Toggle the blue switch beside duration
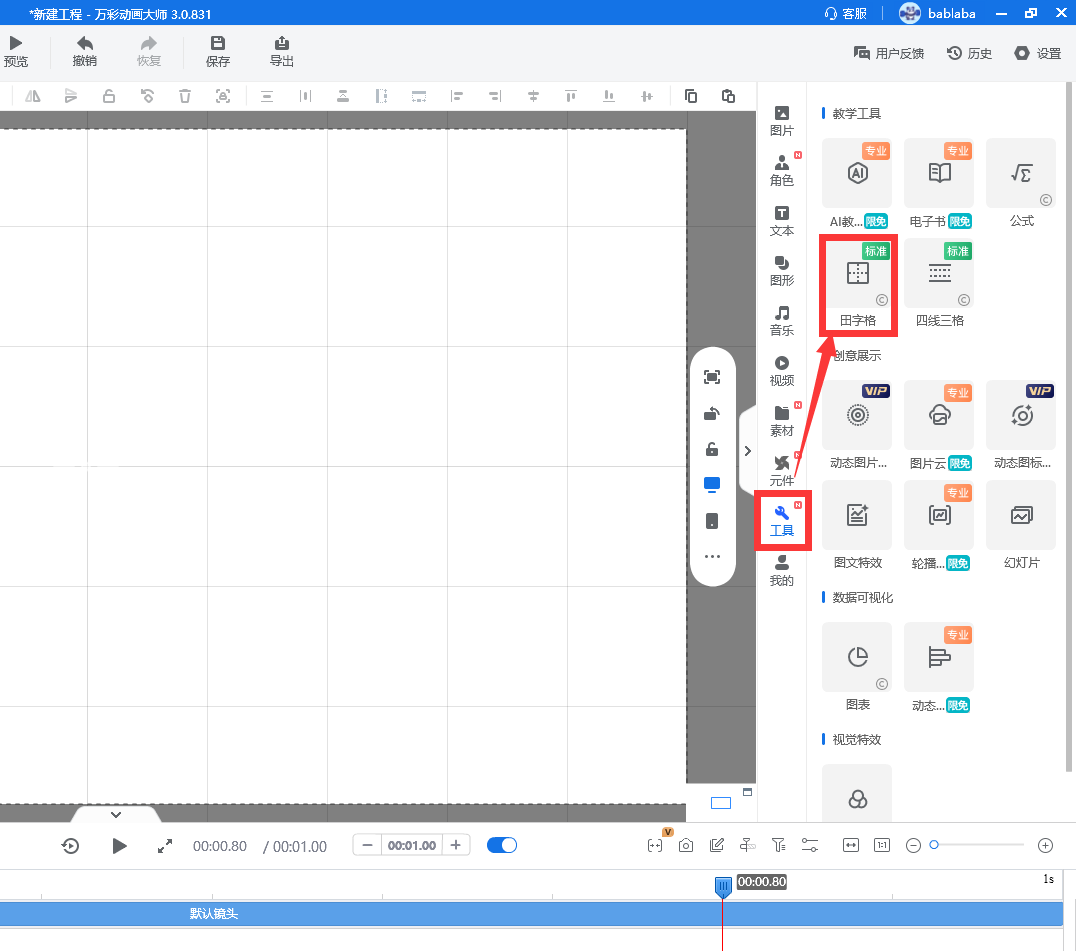Viewport: 1076px width, 951px height. tap(502, 845)
